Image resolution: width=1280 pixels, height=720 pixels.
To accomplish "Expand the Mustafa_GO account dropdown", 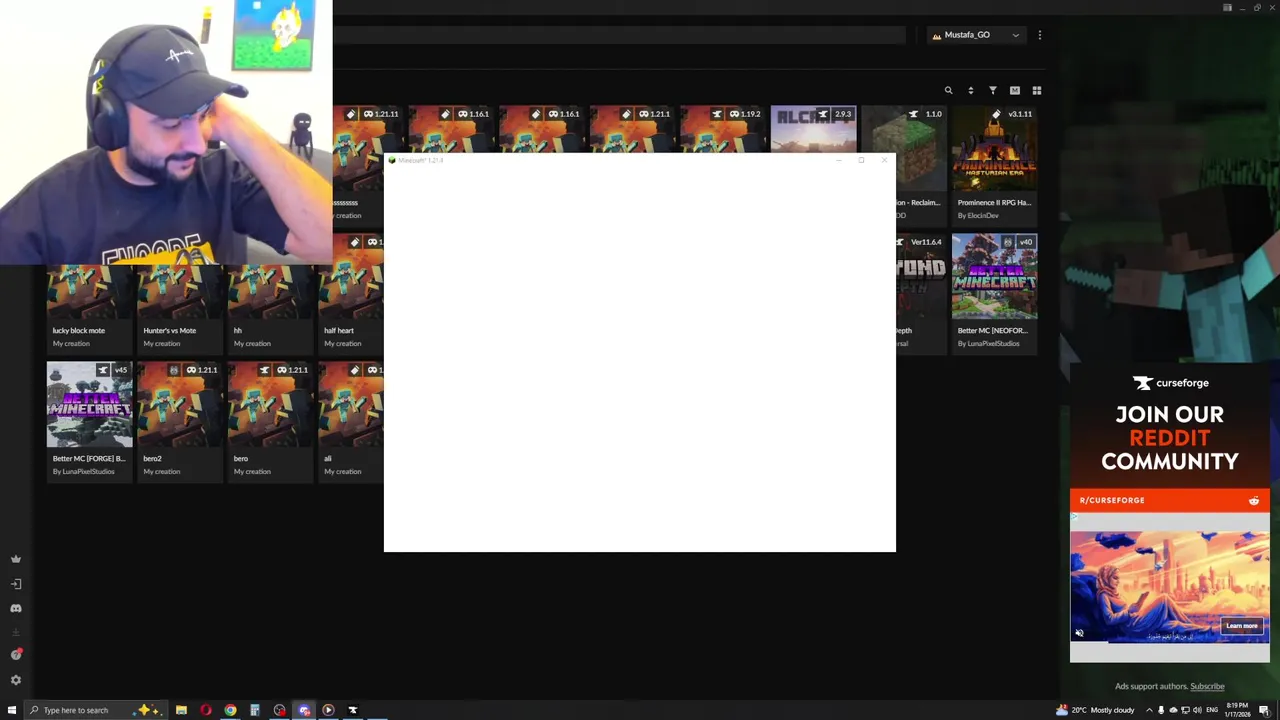I will (x=975, y=35).
